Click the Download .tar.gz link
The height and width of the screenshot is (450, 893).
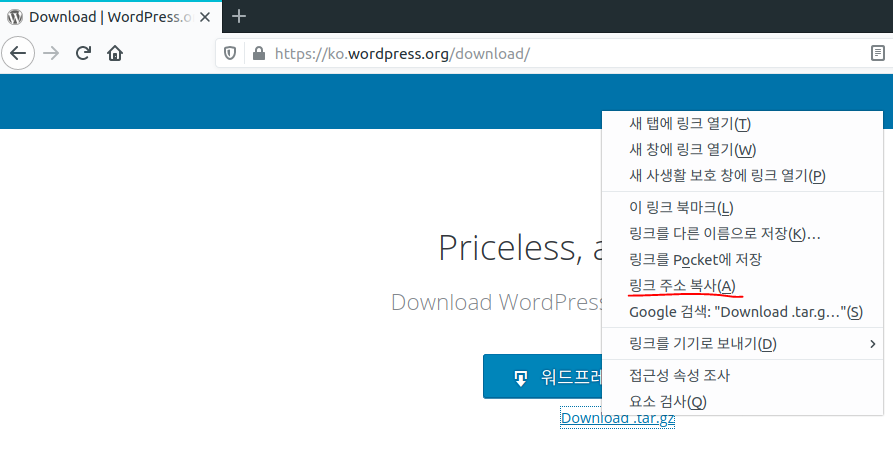coord(617,418)
